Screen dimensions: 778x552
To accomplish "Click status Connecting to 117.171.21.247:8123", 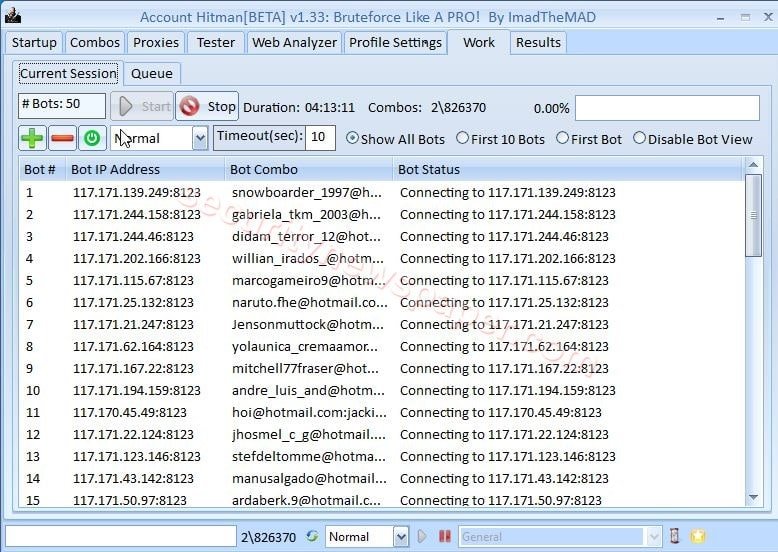I will tap(504, 324).
